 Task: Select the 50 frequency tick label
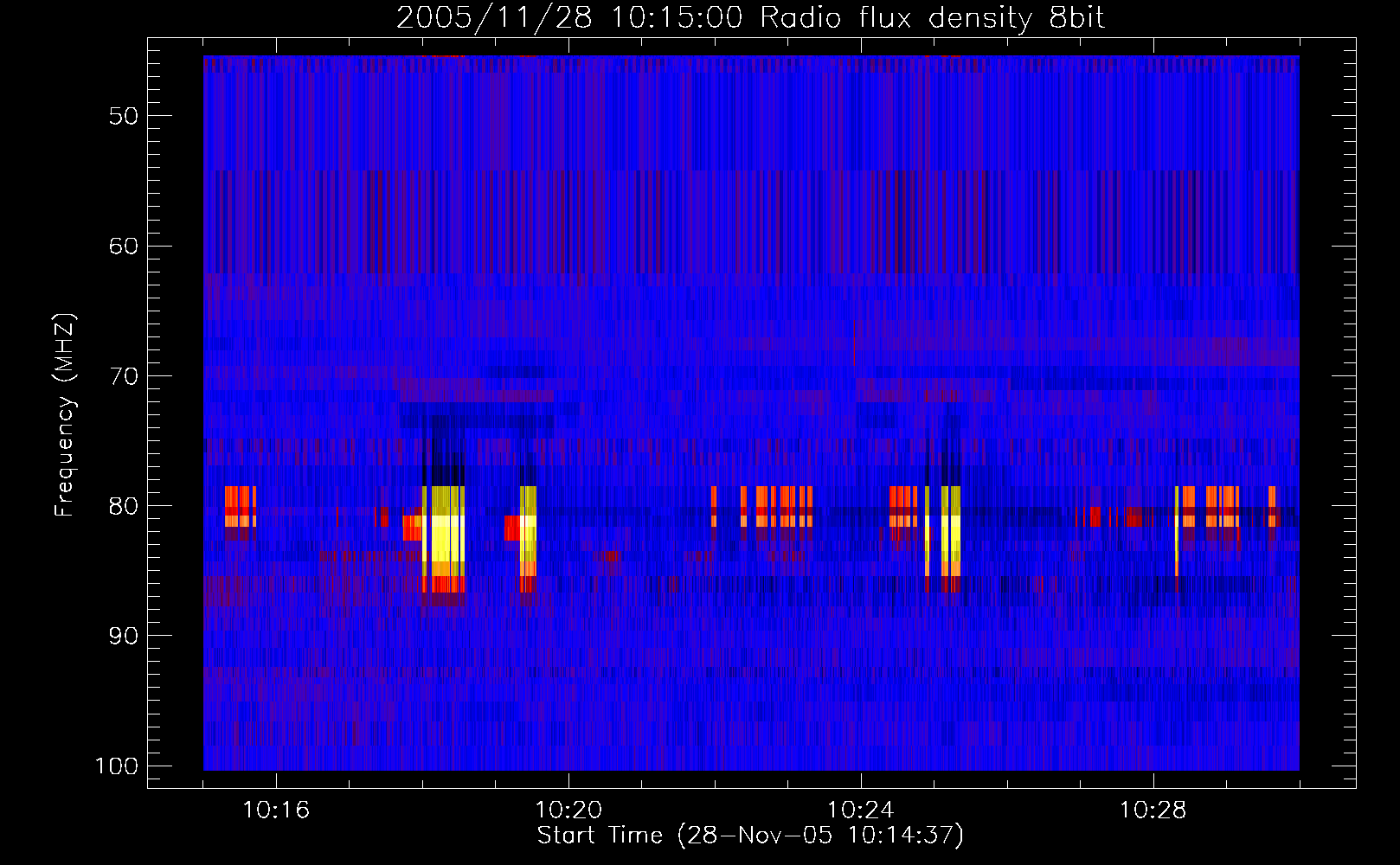tap(123, 116)
